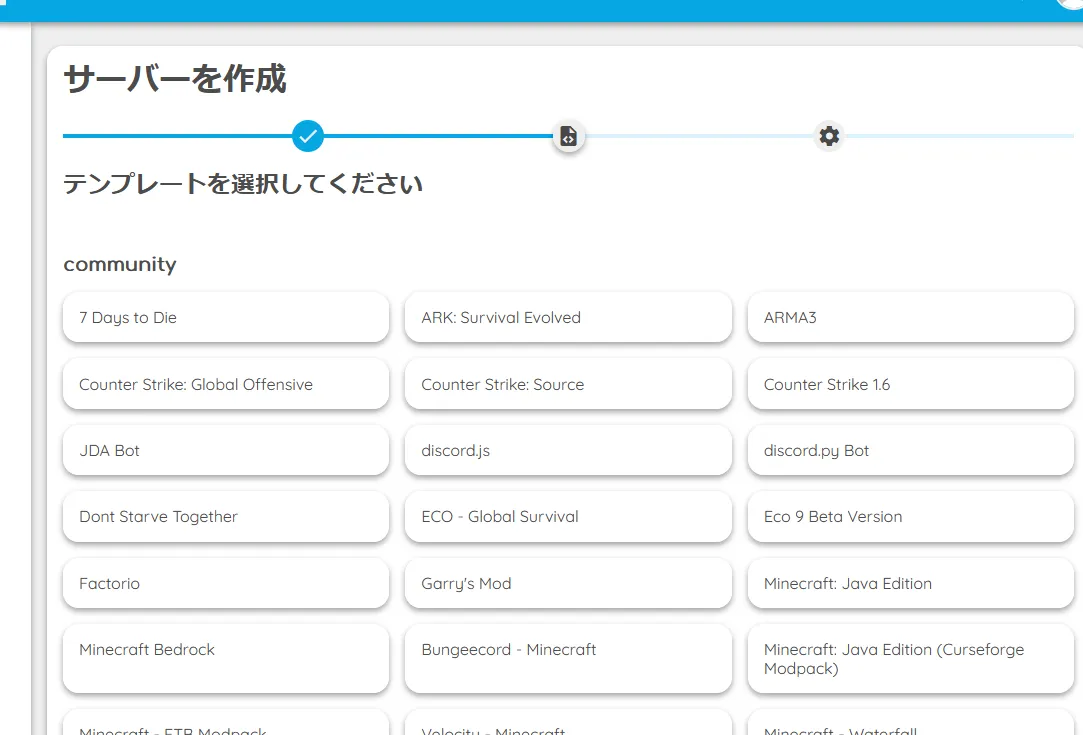The height and width of the screenshot is (735, 1083).
Task: Choose Counter Strike: Source template
Action: coord(568,385)
